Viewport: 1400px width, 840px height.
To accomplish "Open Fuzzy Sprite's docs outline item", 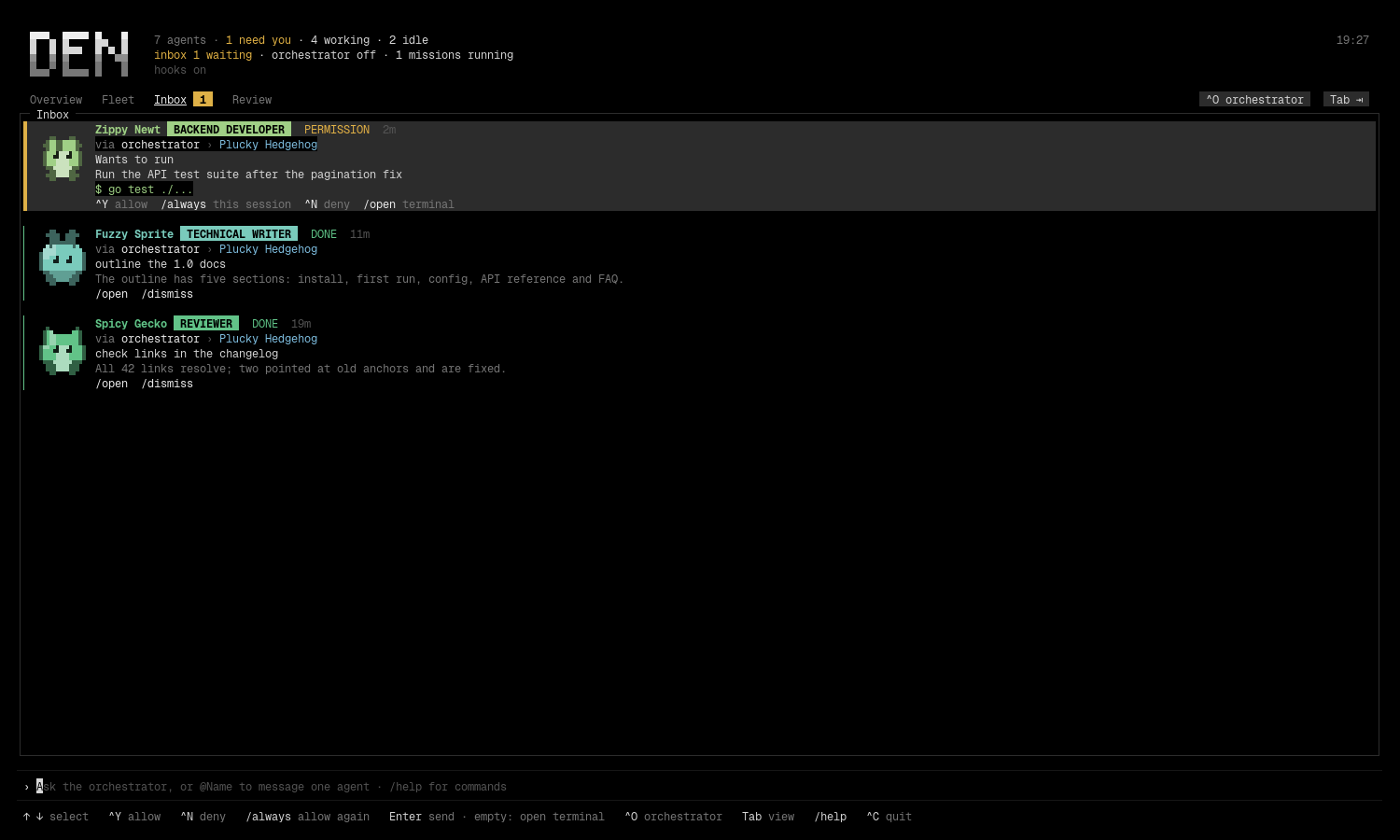I will [112, 294].
